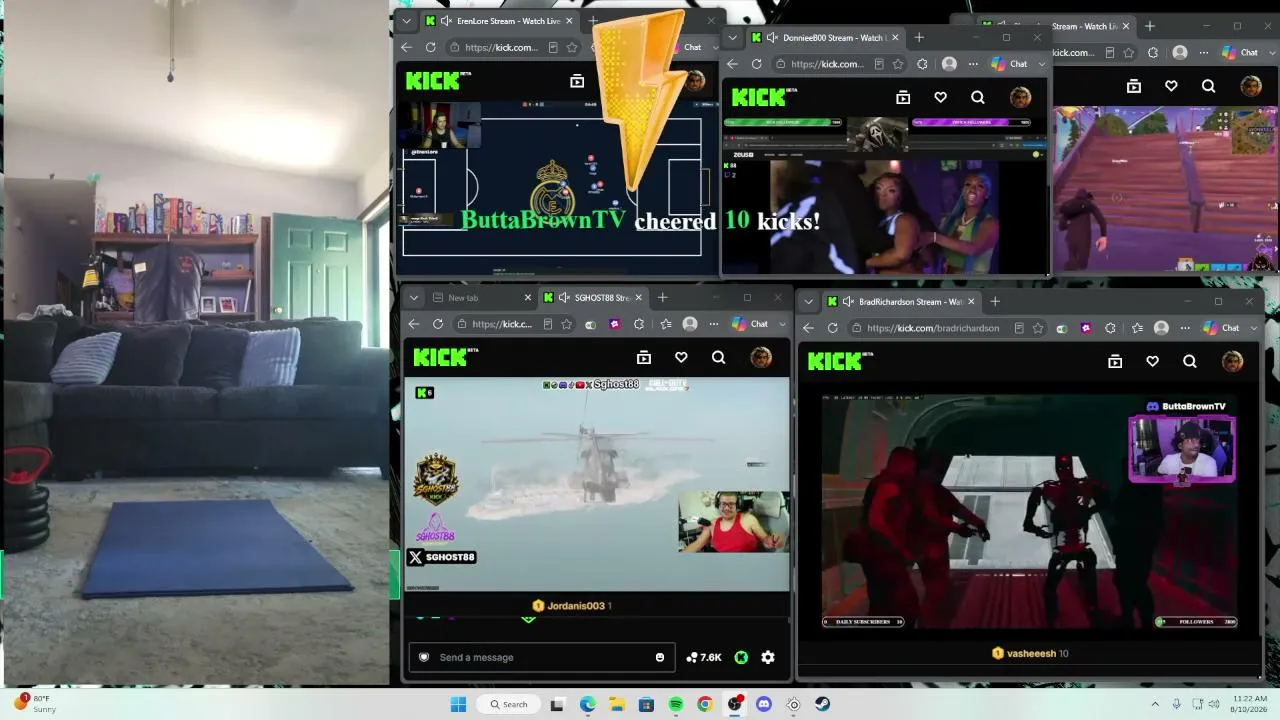Open chat settings gear in SGhost88 window
Screen dimensions: 1280x720
768,657
